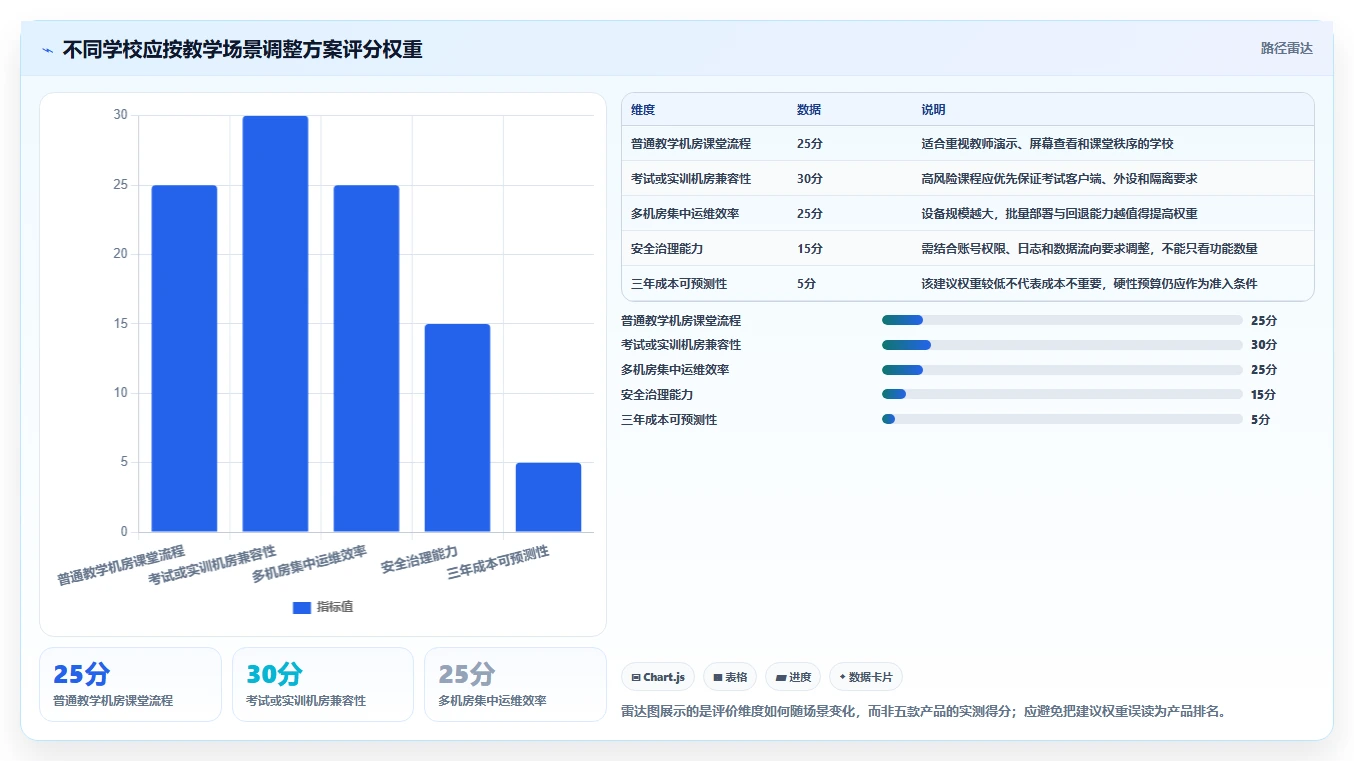This screenshot has width=1354, height=761.
Task: Click x-axis label 考试或实训机房兼容性 under the chart
Action: click(212, 566)
